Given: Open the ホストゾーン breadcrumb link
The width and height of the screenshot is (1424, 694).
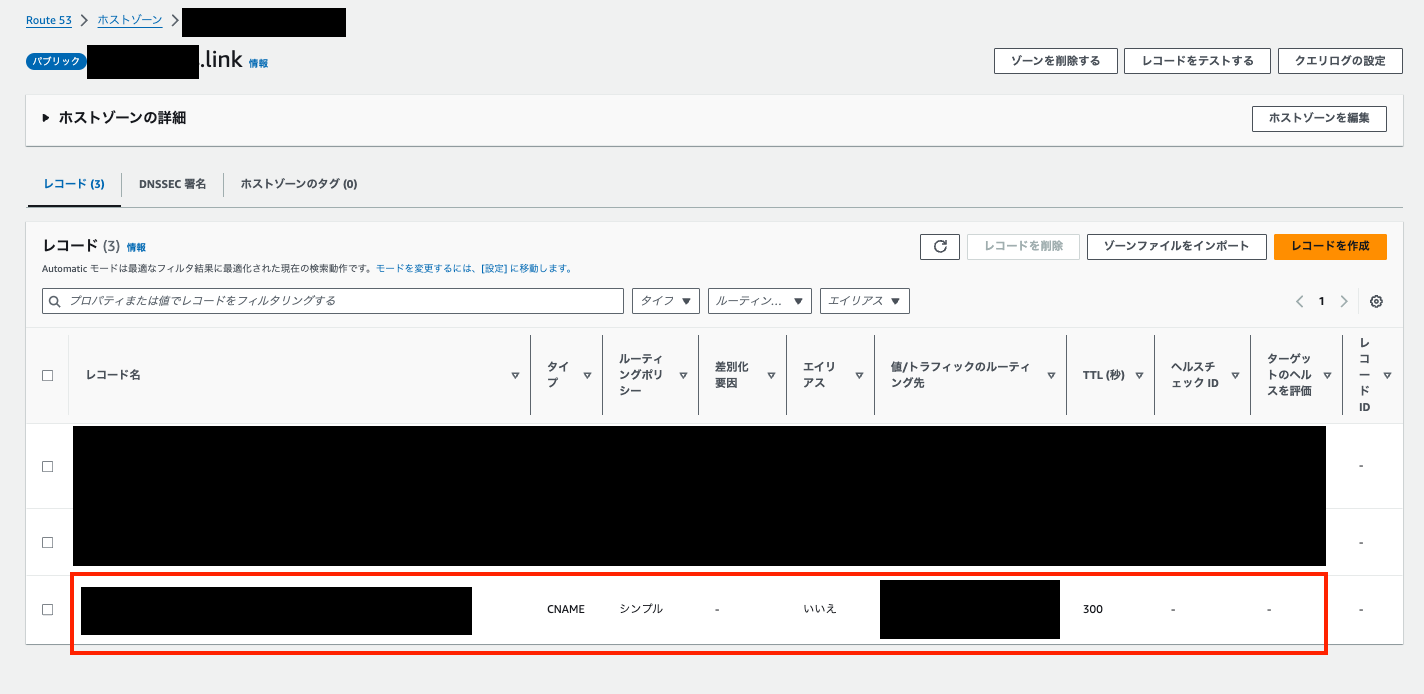Looking at the screenshot, I should pyautogui.click(x=129, y=19).
